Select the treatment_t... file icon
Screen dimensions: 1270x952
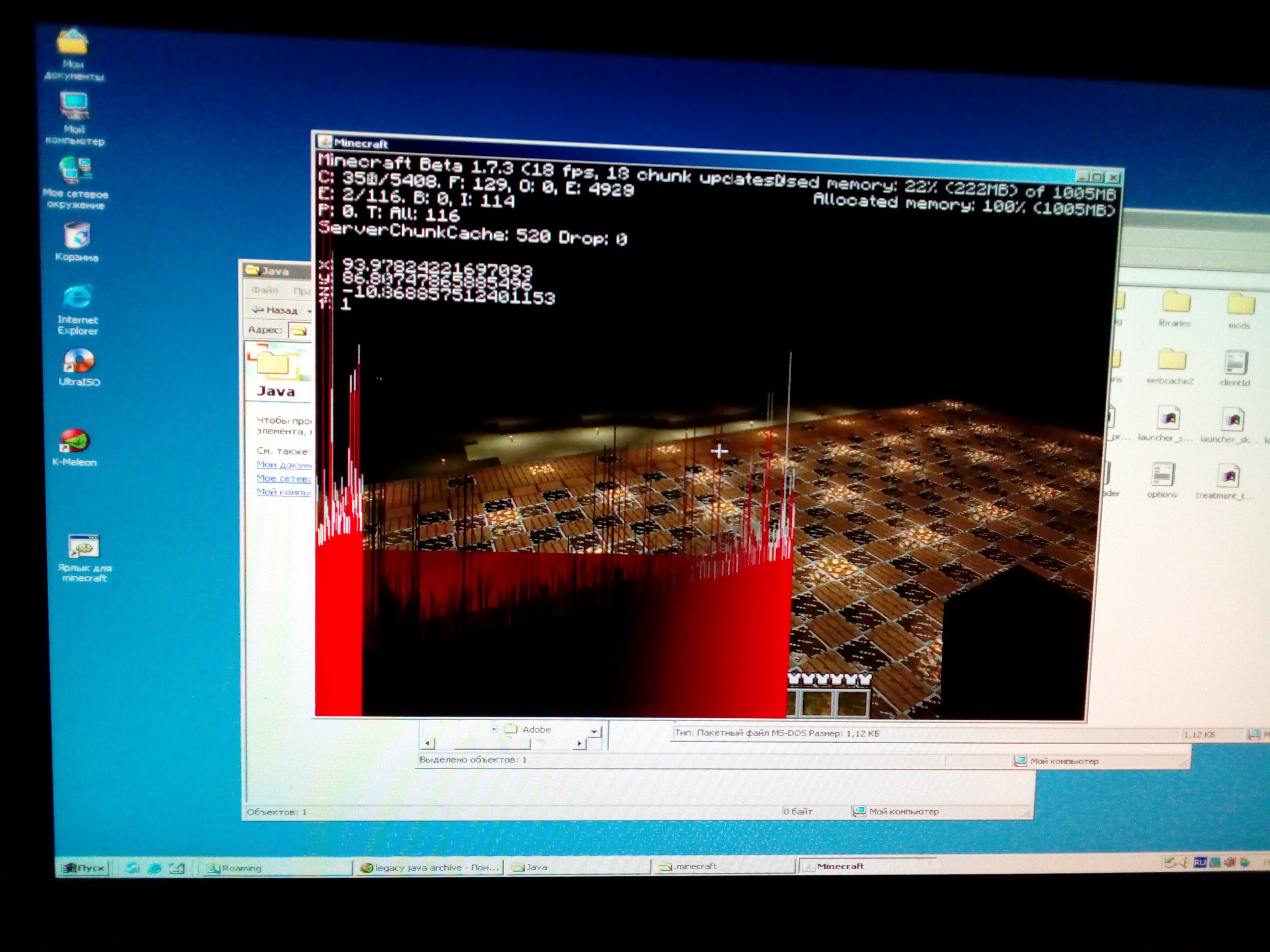click(x=1226, y=481)
